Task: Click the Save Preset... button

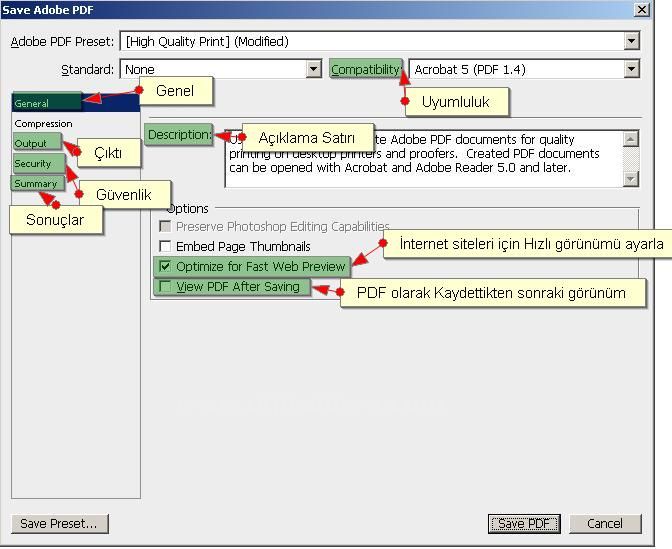Action: (60, 524)
